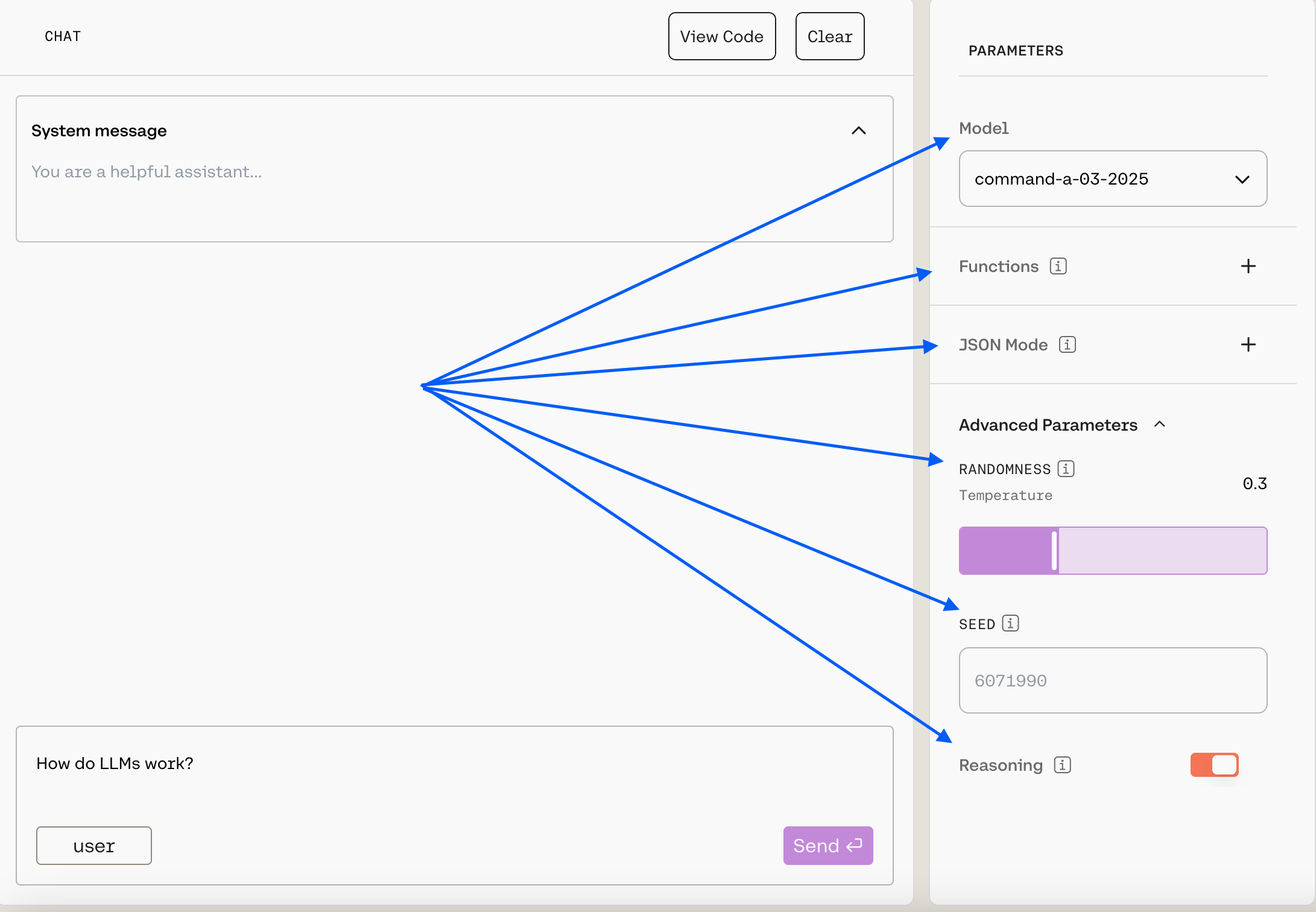Click the plus icon beside JSON Mode
Viewport: 1316px width, 912px height.
tap(1248, 344)
